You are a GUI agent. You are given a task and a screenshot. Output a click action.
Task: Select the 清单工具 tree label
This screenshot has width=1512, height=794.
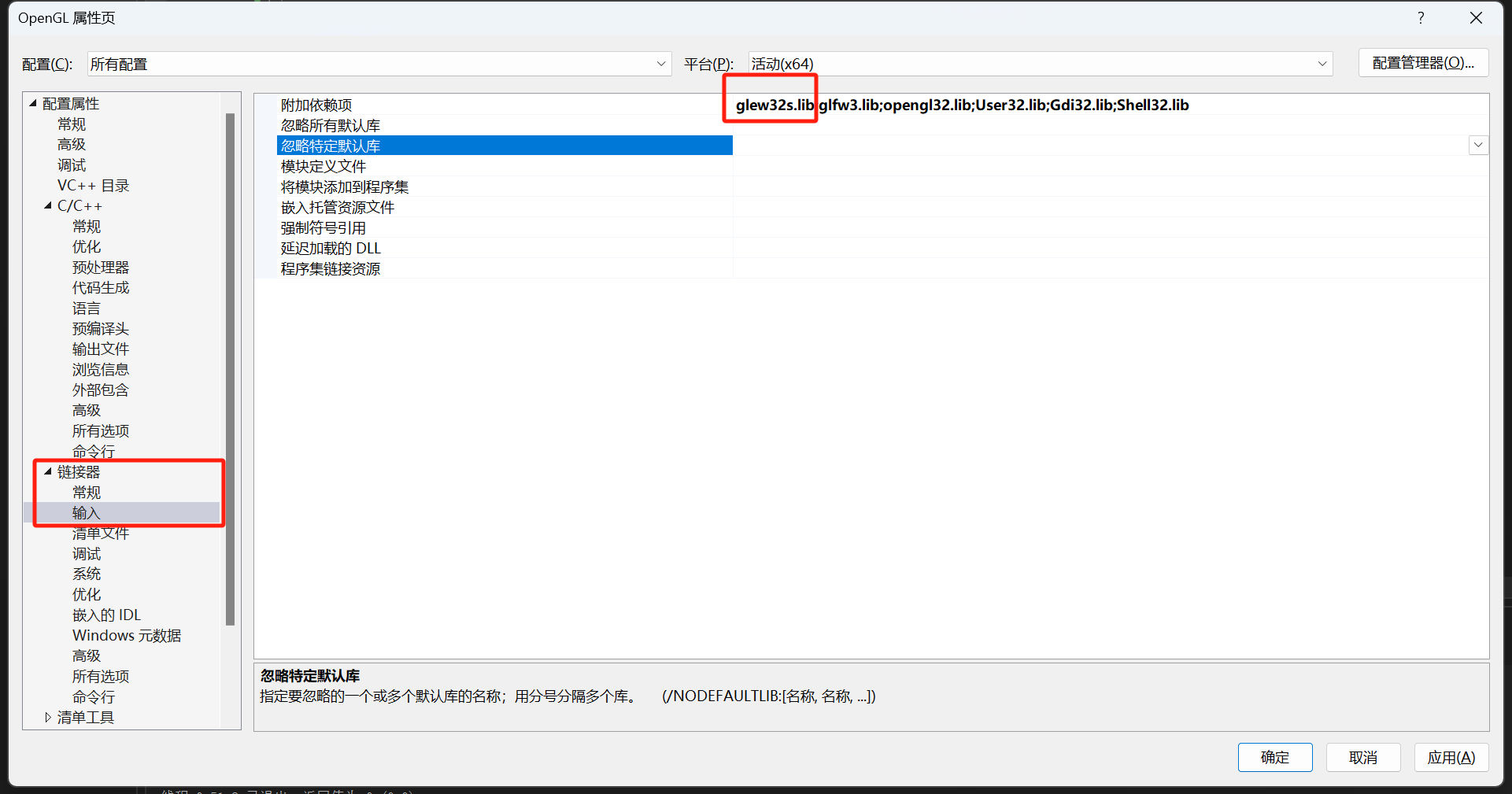tap(86, 718)
